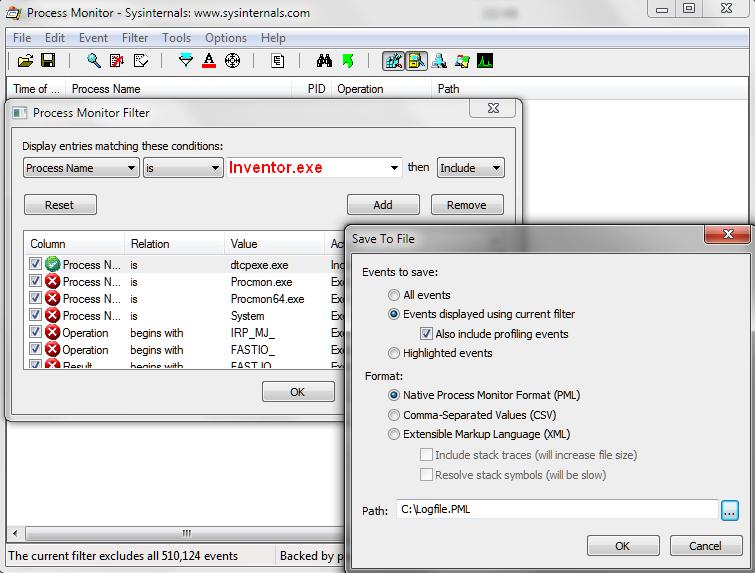The width and height of the screenshot is (755, 573).
Task: Open the Highlight red letter A icon
Action: 209,61
